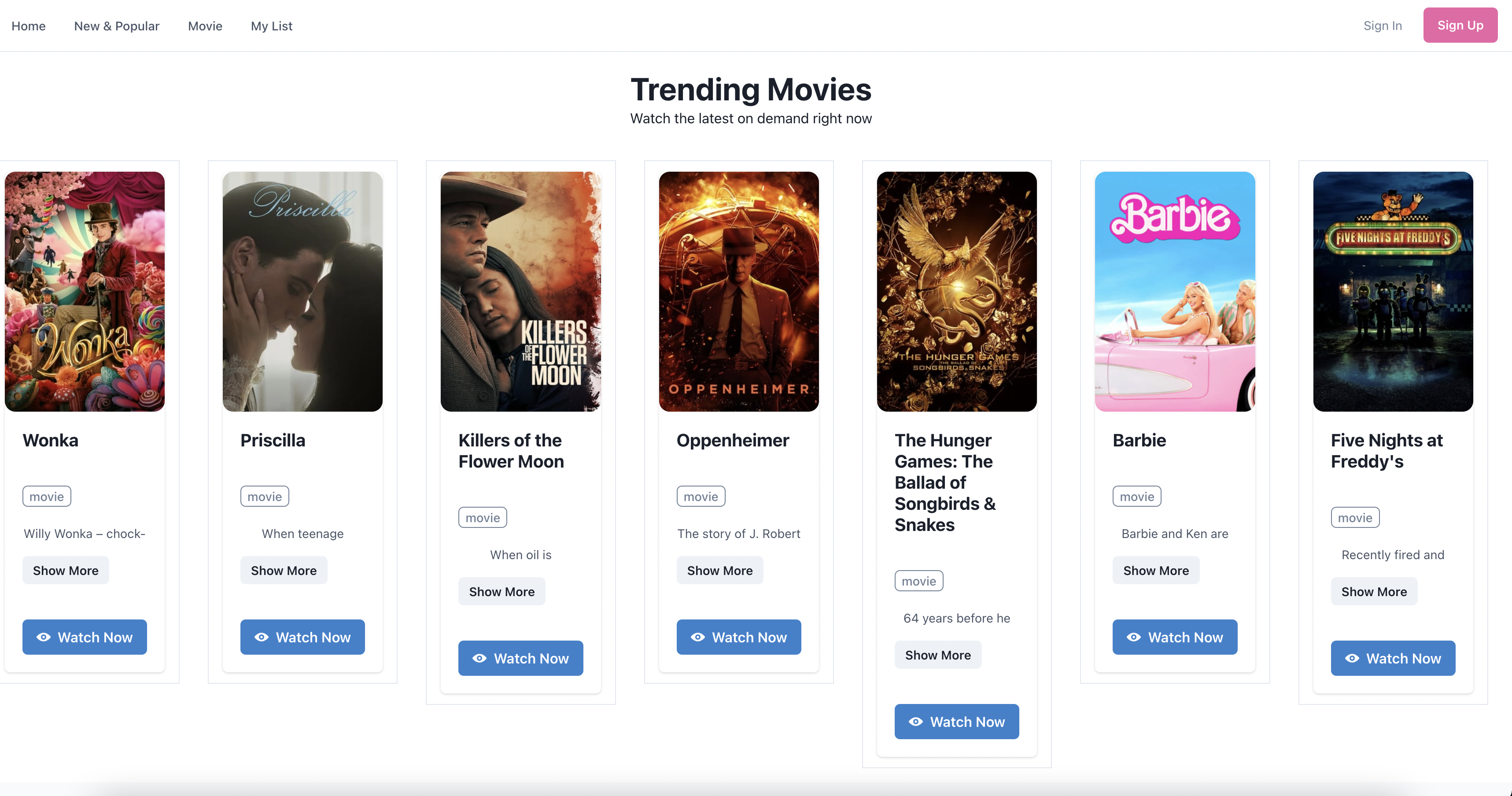Click the Five Nights at Freddy's title

tap(1387, 450)
